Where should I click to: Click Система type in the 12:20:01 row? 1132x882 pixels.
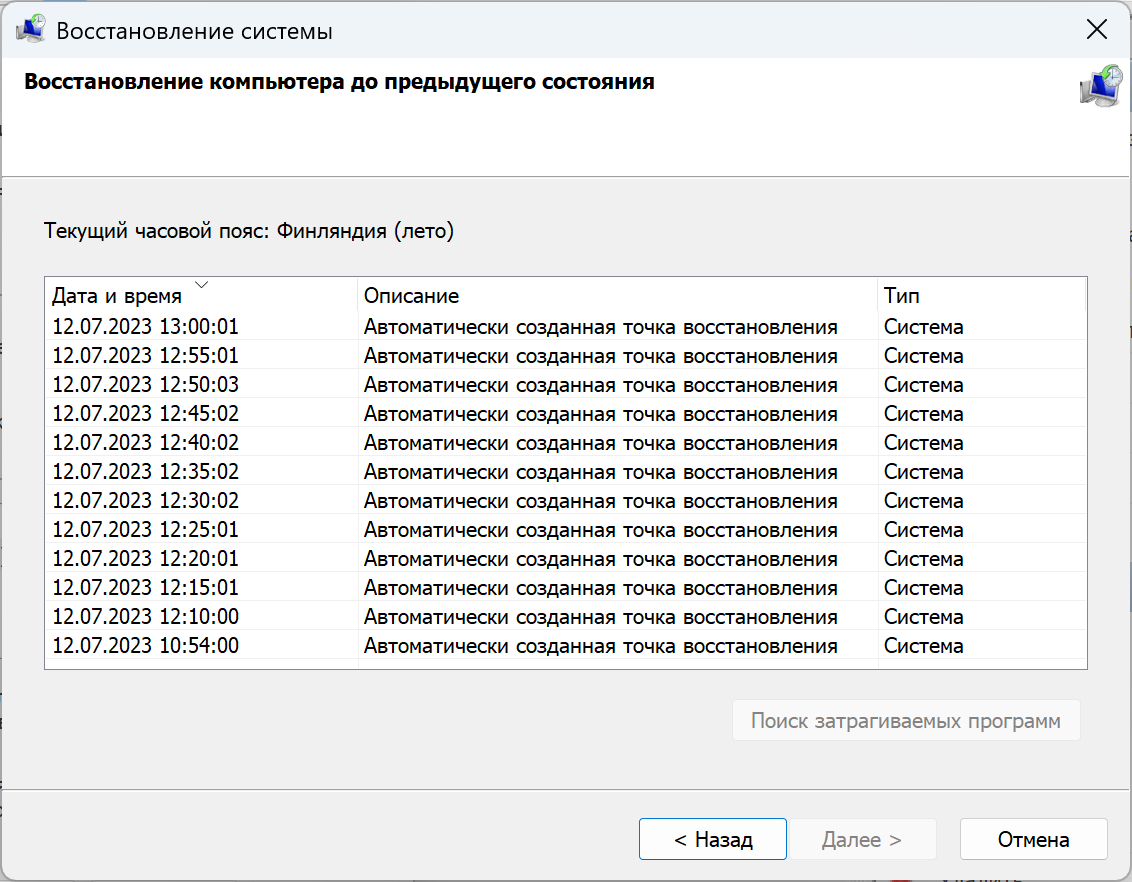923,559
